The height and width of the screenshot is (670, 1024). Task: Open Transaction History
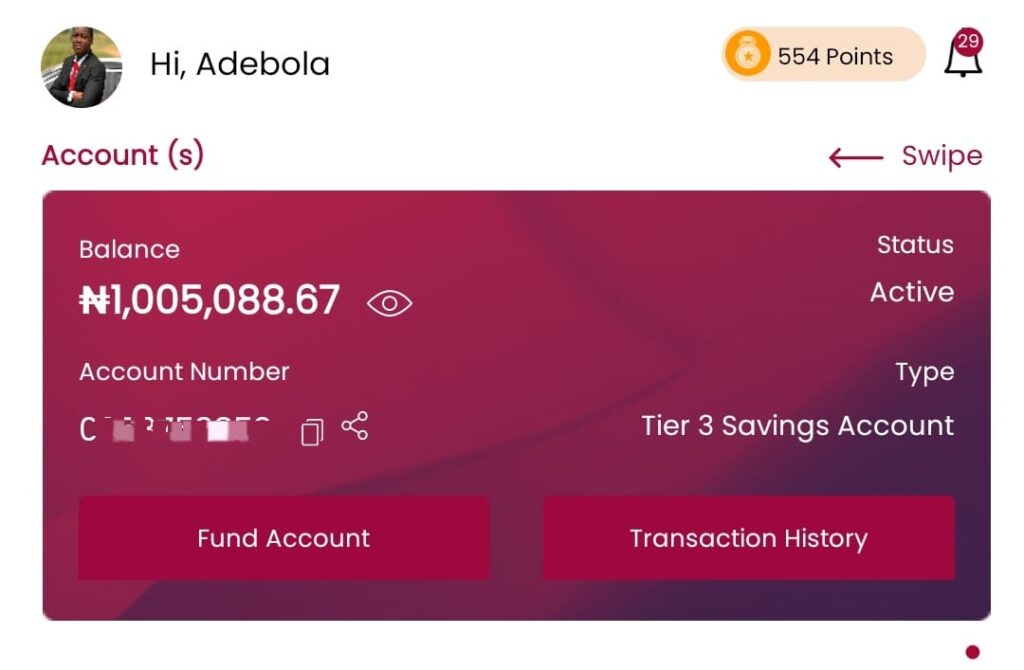click(748, 538)
